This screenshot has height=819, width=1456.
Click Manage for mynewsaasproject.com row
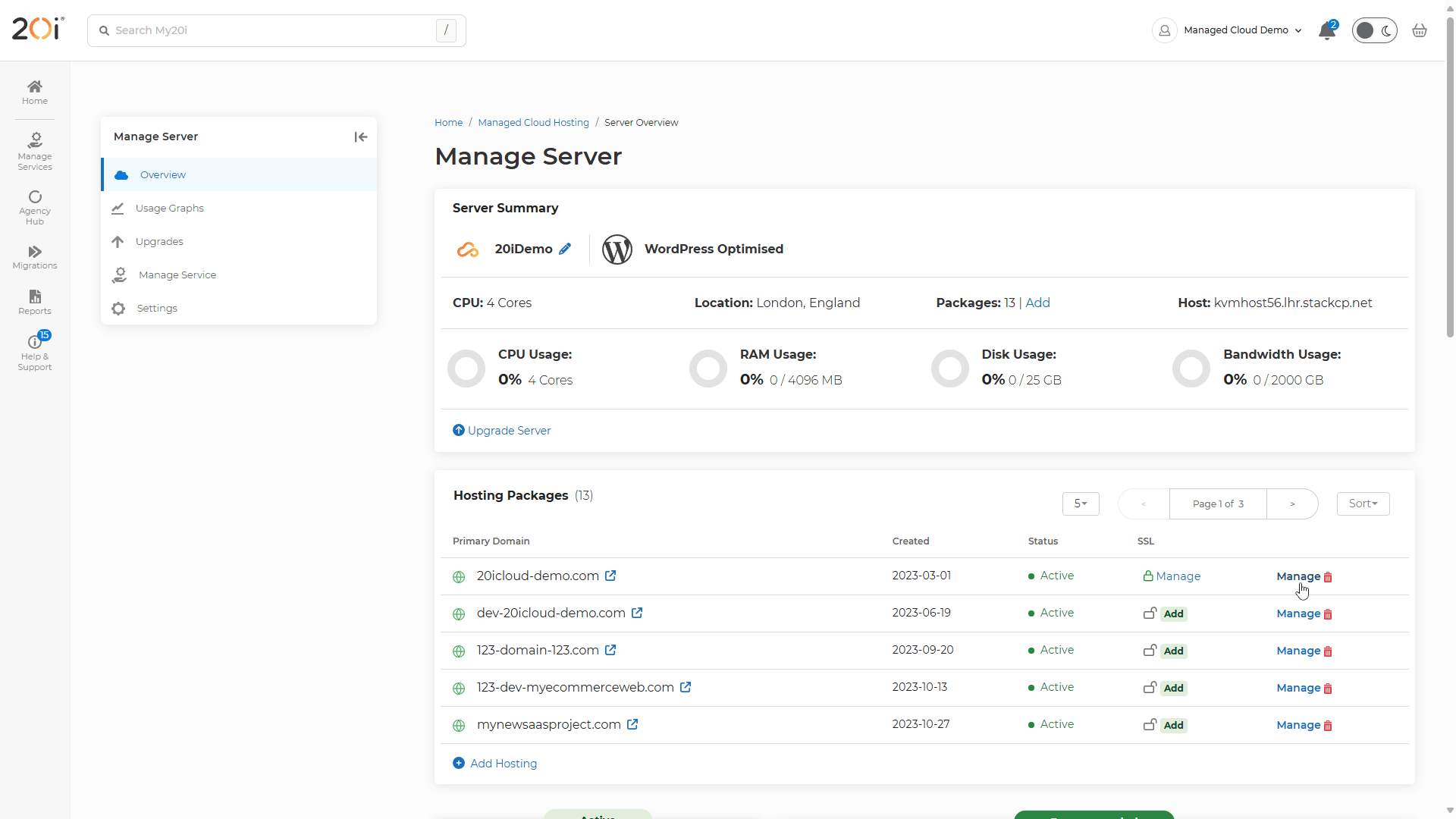1298,725
